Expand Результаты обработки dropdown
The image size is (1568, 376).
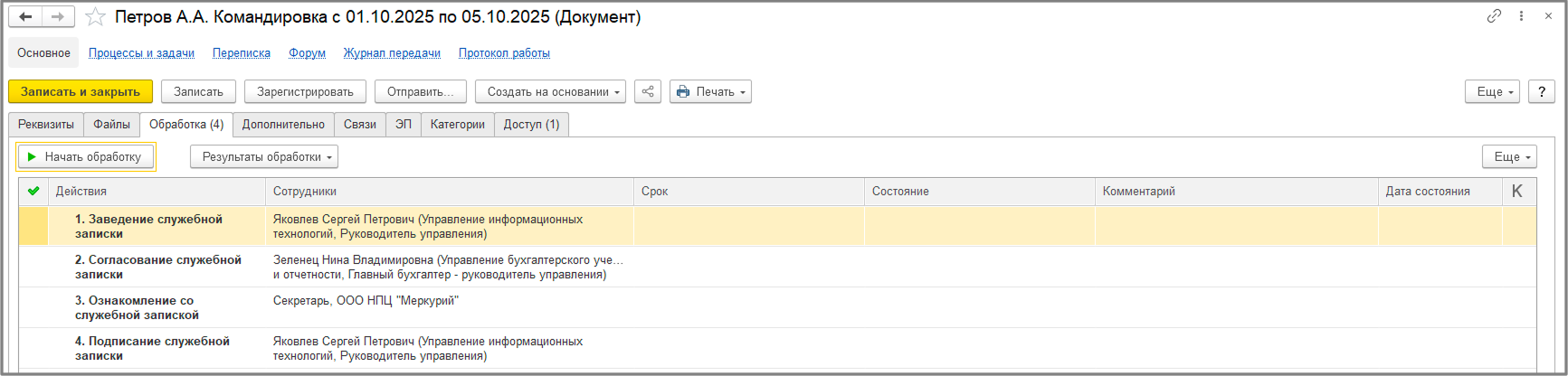tap(263, 156)
